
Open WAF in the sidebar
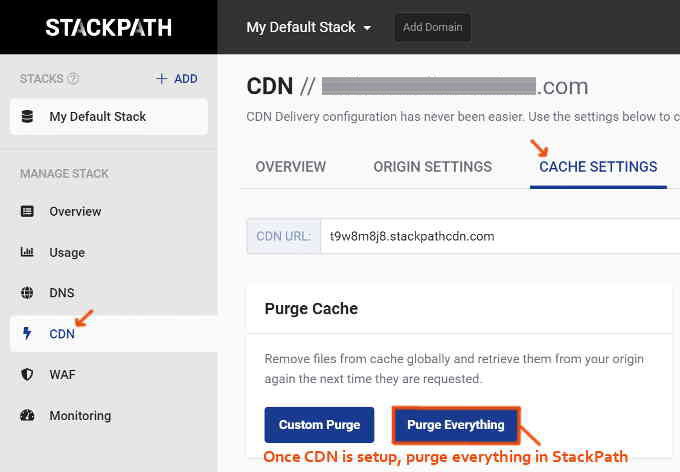(62, 374)
